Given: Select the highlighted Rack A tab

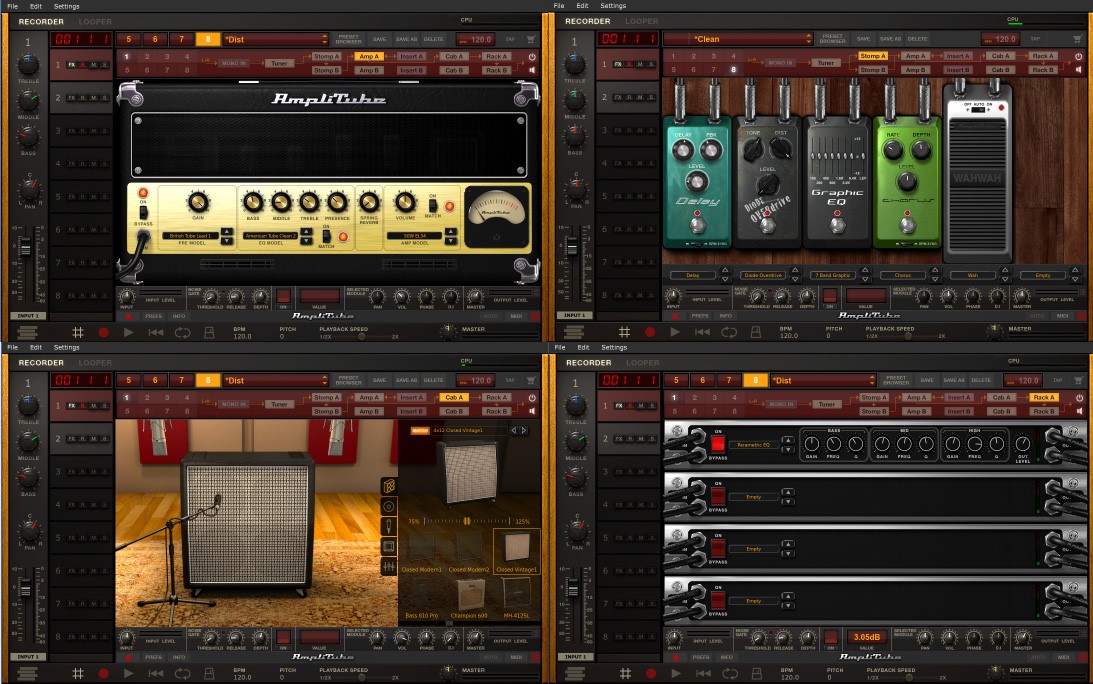Looking at the screenshot, I should [x=1044, y=397].
